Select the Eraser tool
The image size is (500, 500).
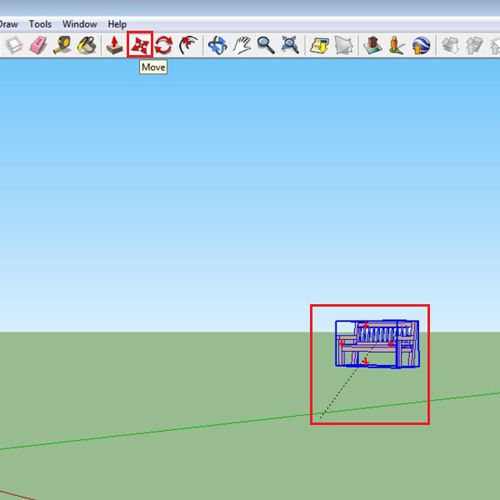click(38, 45)
